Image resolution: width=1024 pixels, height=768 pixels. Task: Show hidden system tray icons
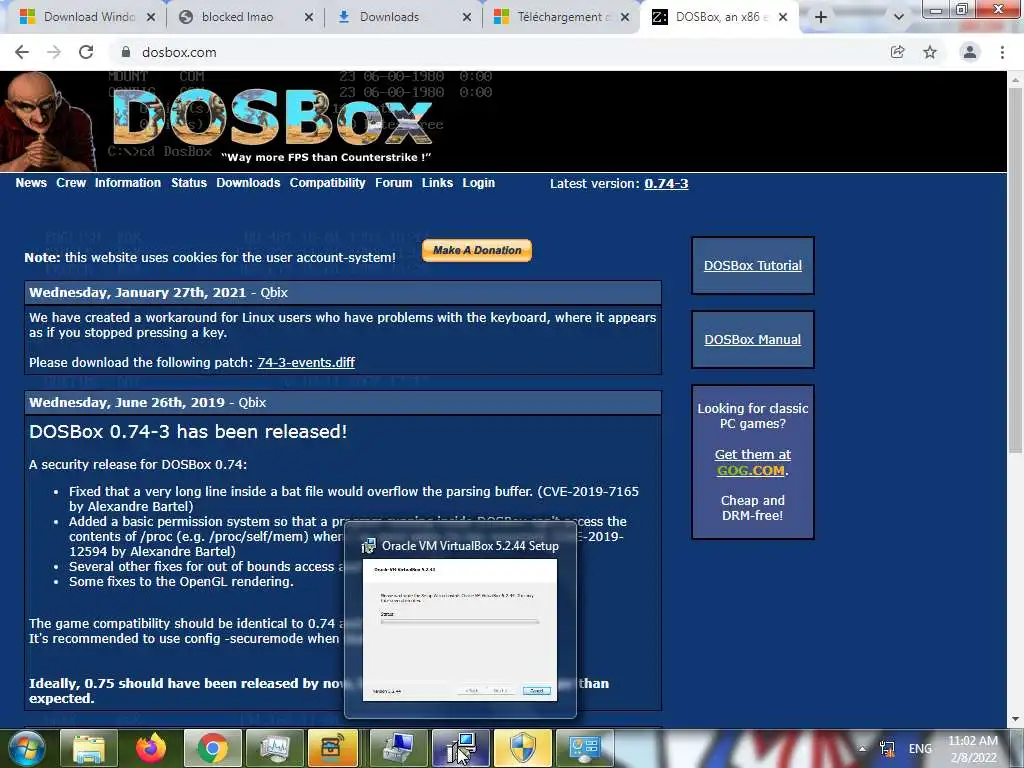[863, 749]
